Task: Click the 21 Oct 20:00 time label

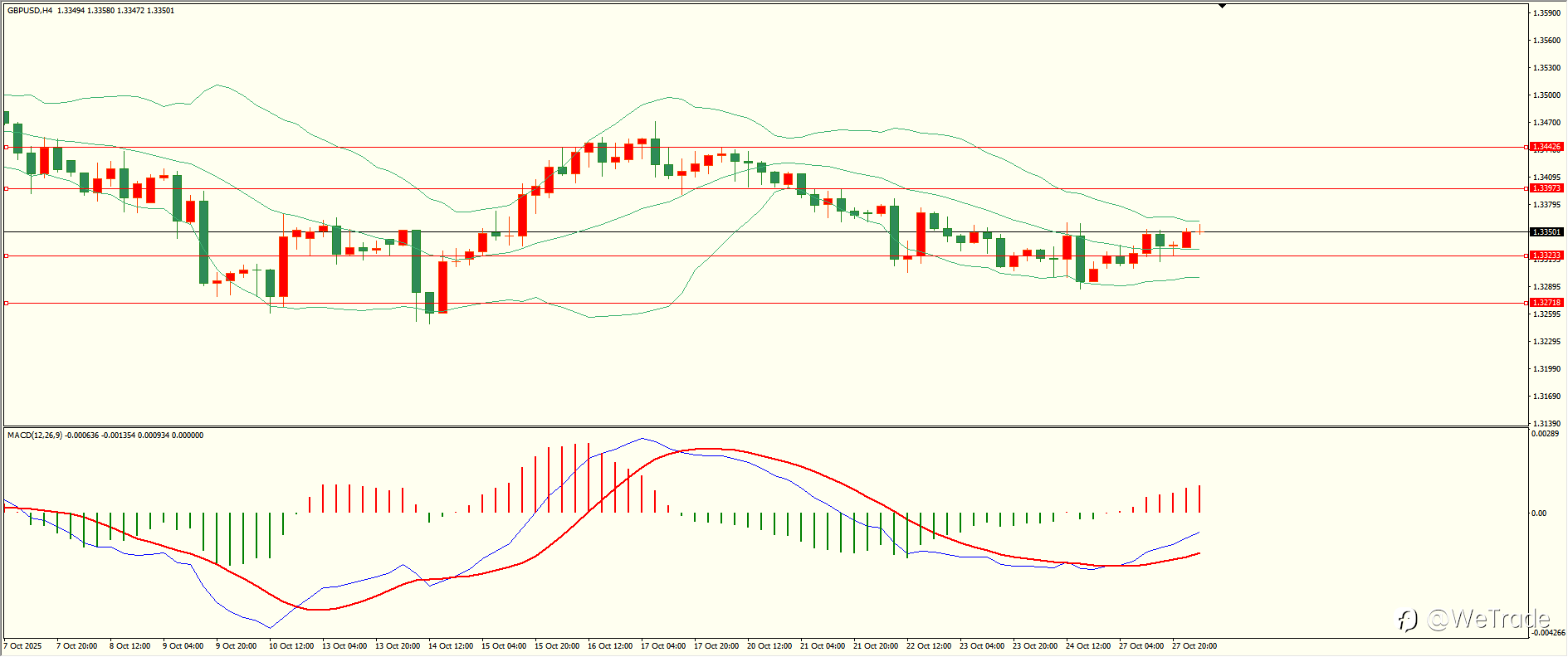Action: coord(876,646)
